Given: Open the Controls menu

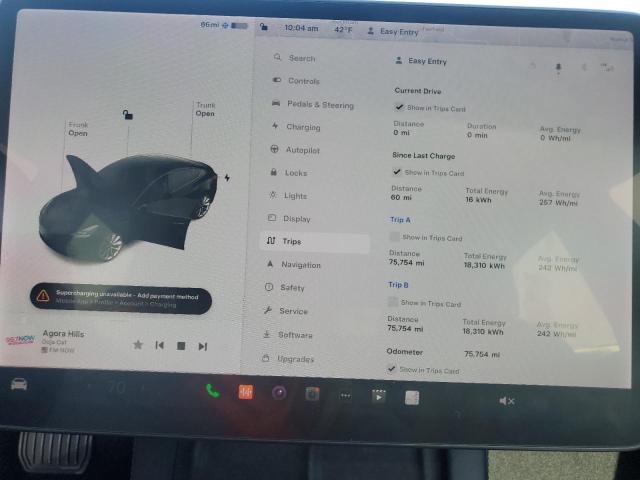Looking at the screenshot, I should (x=296, y=81).
